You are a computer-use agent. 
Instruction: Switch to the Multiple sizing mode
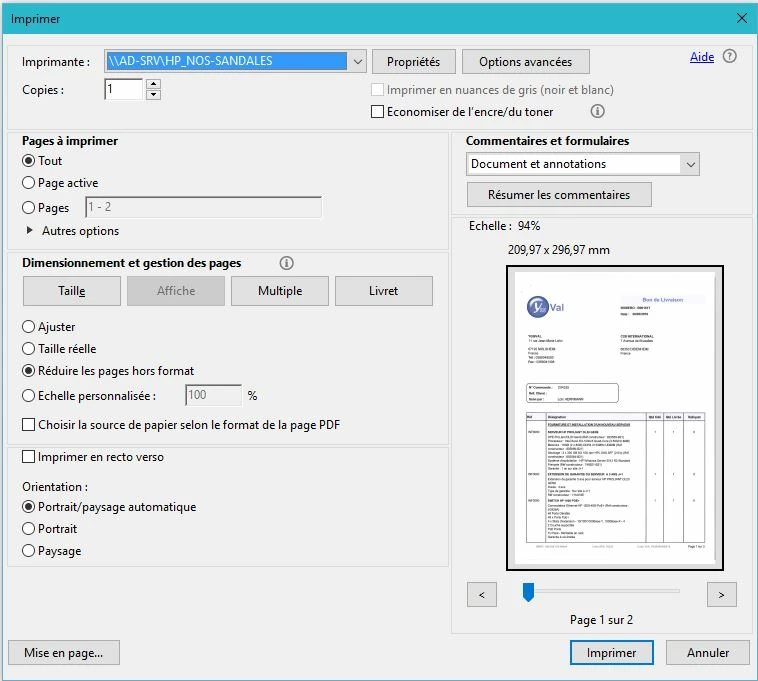tap(280, 291)
